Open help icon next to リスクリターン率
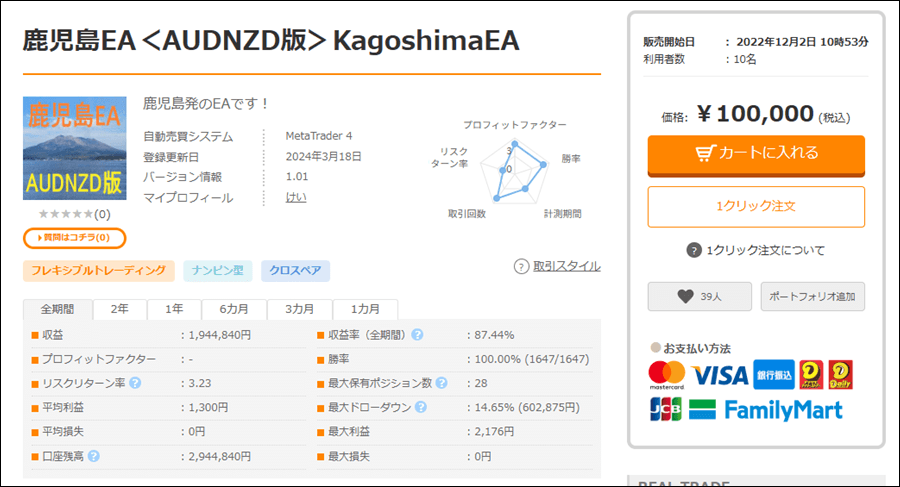 click(135, 382)
